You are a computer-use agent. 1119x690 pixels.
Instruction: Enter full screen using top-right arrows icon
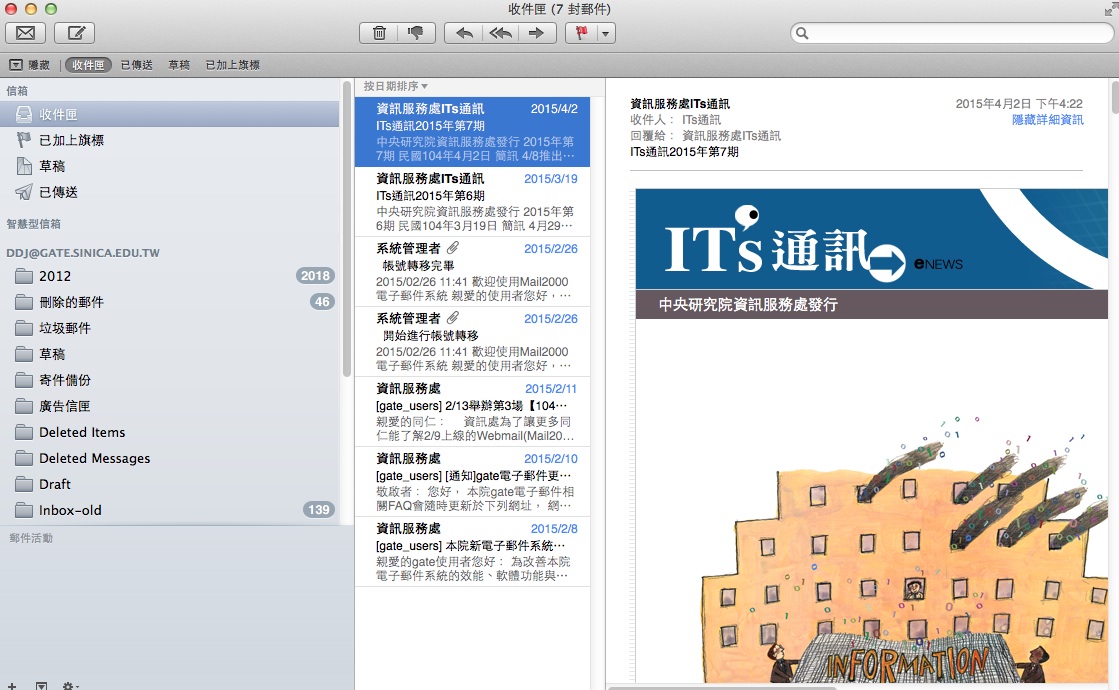tap(1110, 9)
